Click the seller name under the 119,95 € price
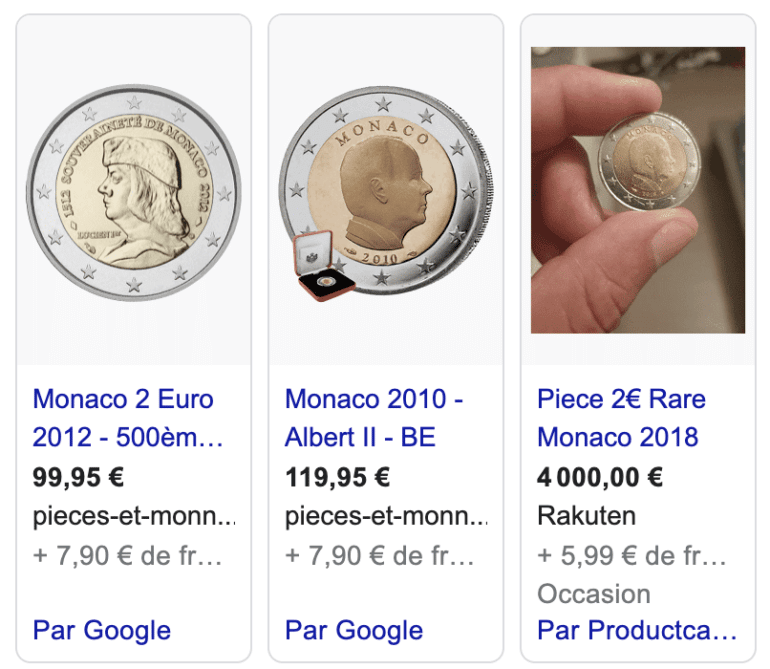The image size is (770, 669). pyautogui.click(x=387, y=517)
